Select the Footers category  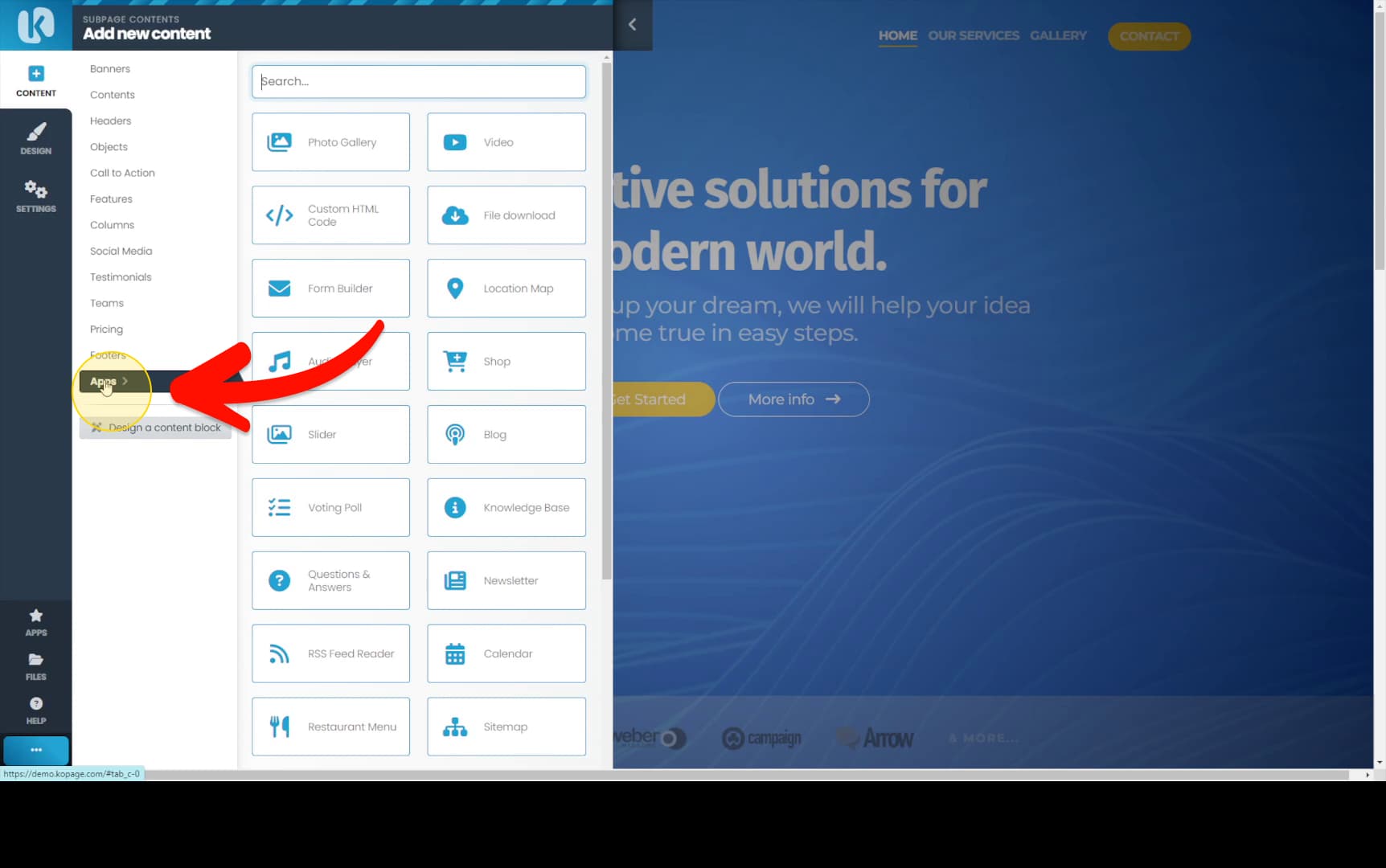pos(108,355)
